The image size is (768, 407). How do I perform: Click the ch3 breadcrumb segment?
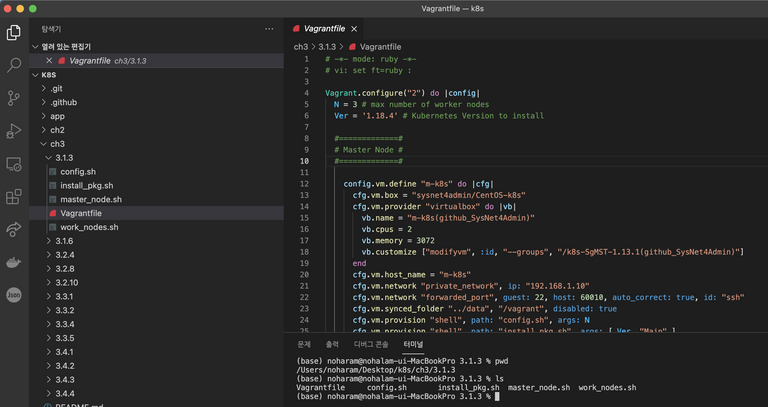pyautogui.click(x=301, y=47)
